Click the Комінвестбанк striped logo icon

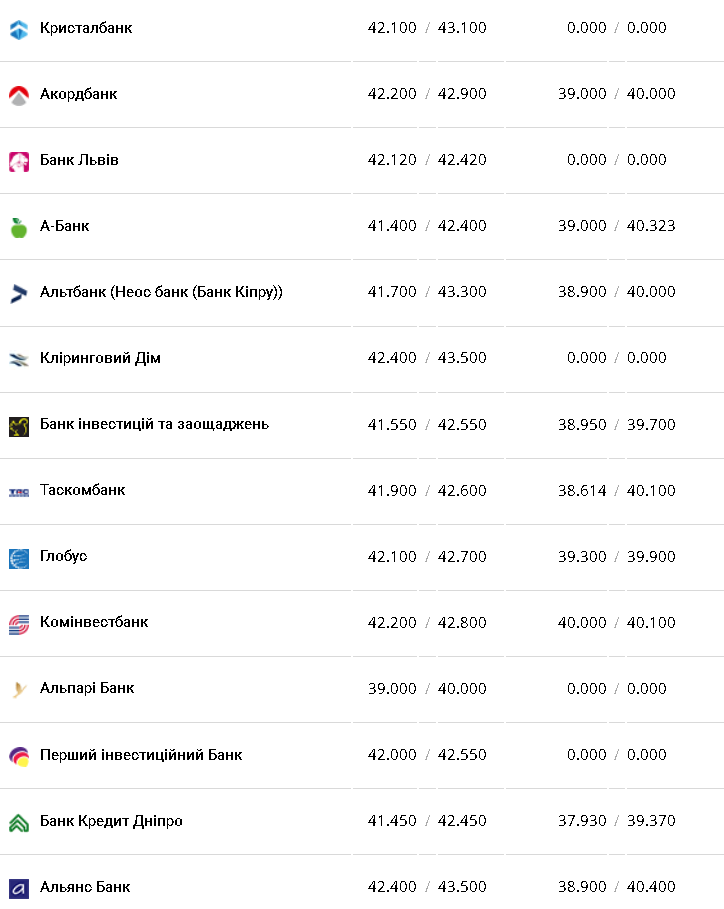click(18, 625)
